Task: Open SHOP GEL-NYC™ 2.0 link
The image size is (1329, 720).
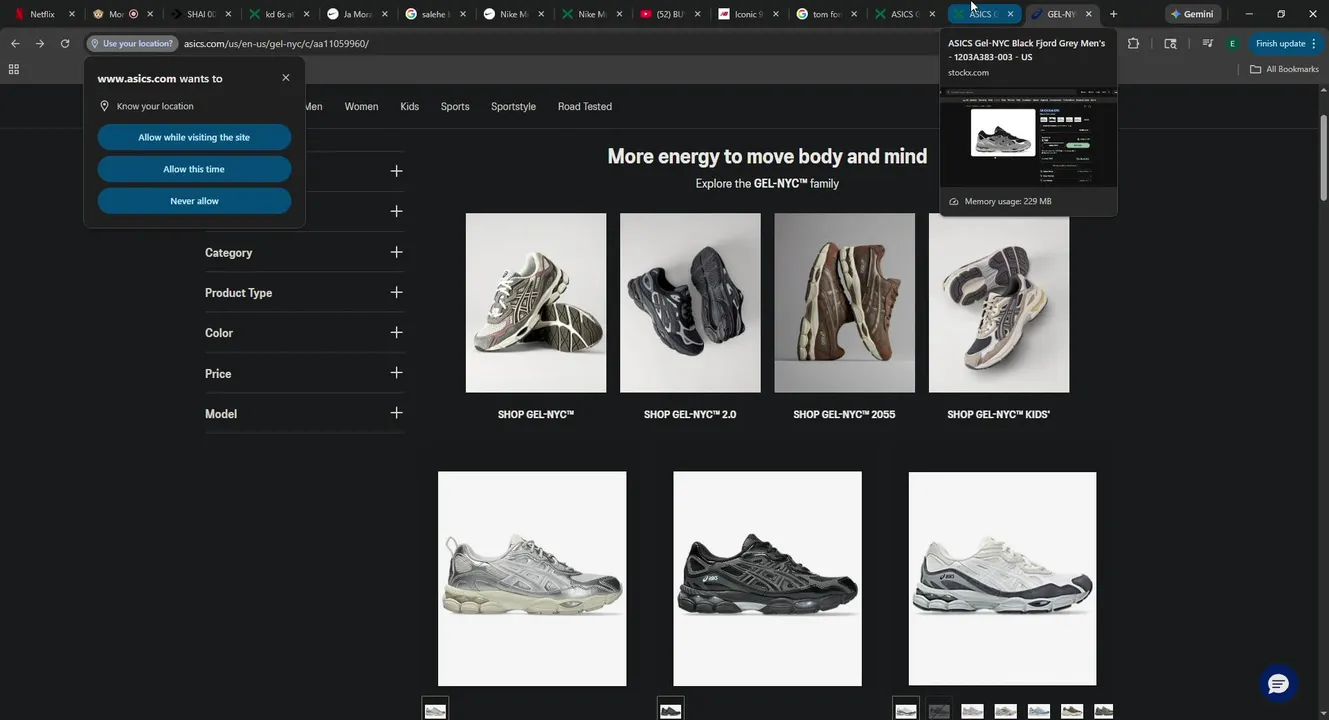Action: coord(690,414)
